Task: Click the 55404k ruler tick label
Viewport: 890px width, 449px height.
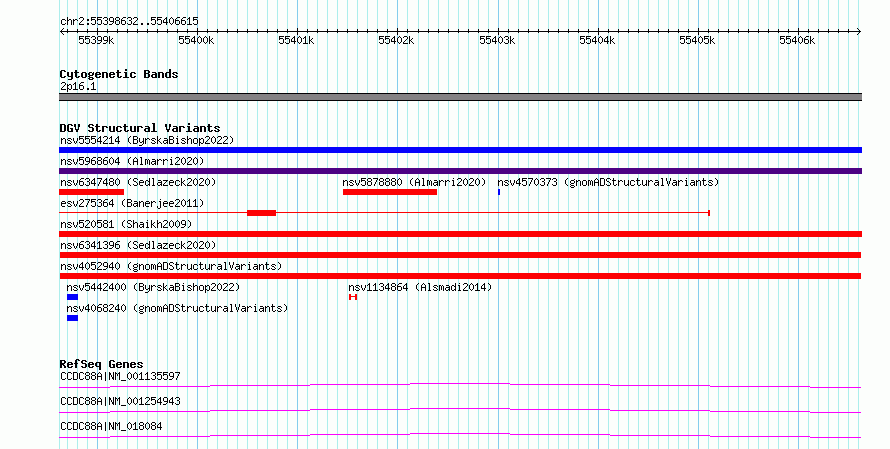Action: click(x=597, y=40)
